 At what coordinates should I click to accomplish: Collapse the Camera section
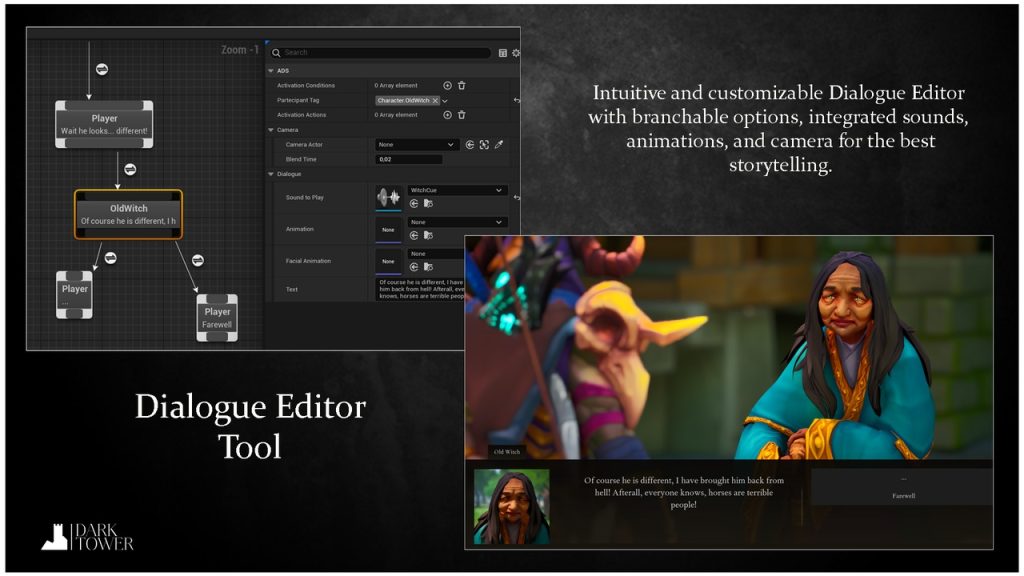click(271, 130)
